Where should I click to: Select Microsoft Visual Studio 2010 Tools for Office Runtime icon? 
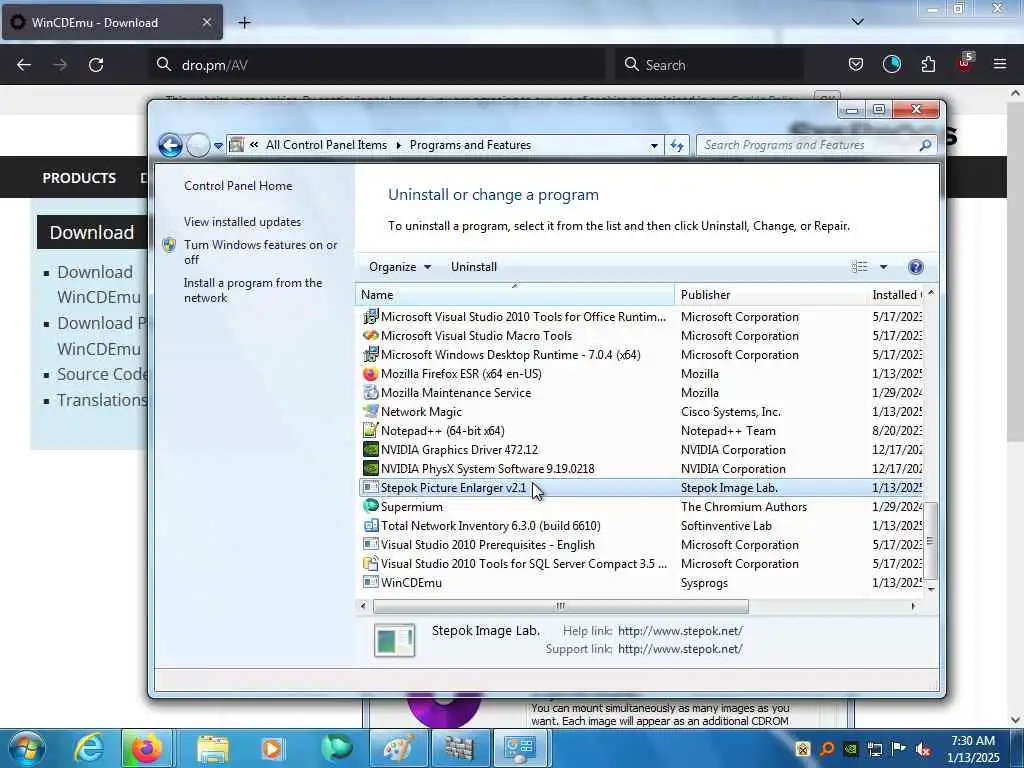tap(370, 317)
